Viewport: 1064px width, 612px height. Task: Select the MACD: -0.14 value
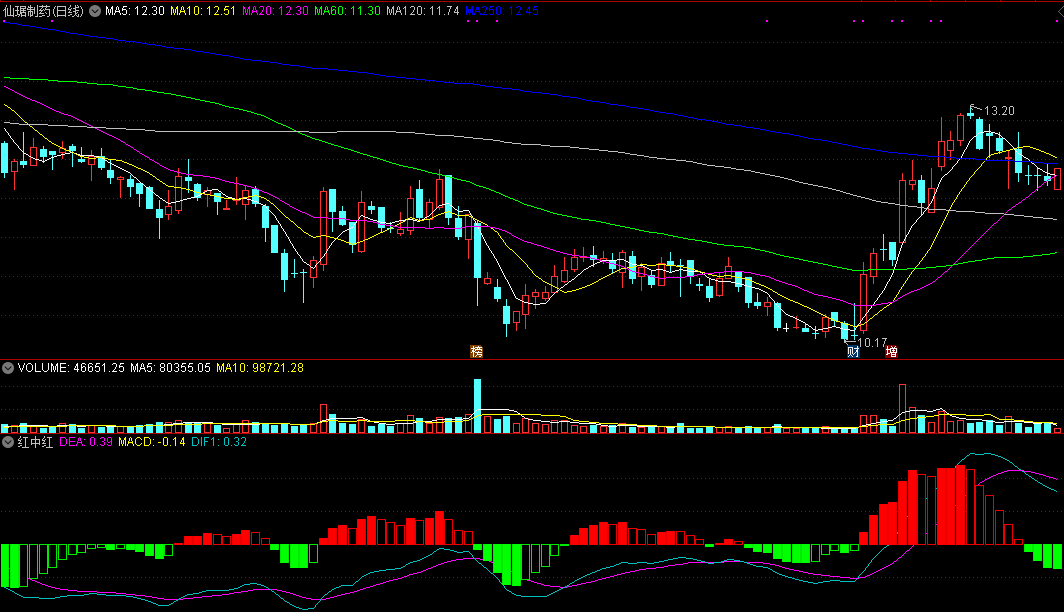tap(152, 442)
